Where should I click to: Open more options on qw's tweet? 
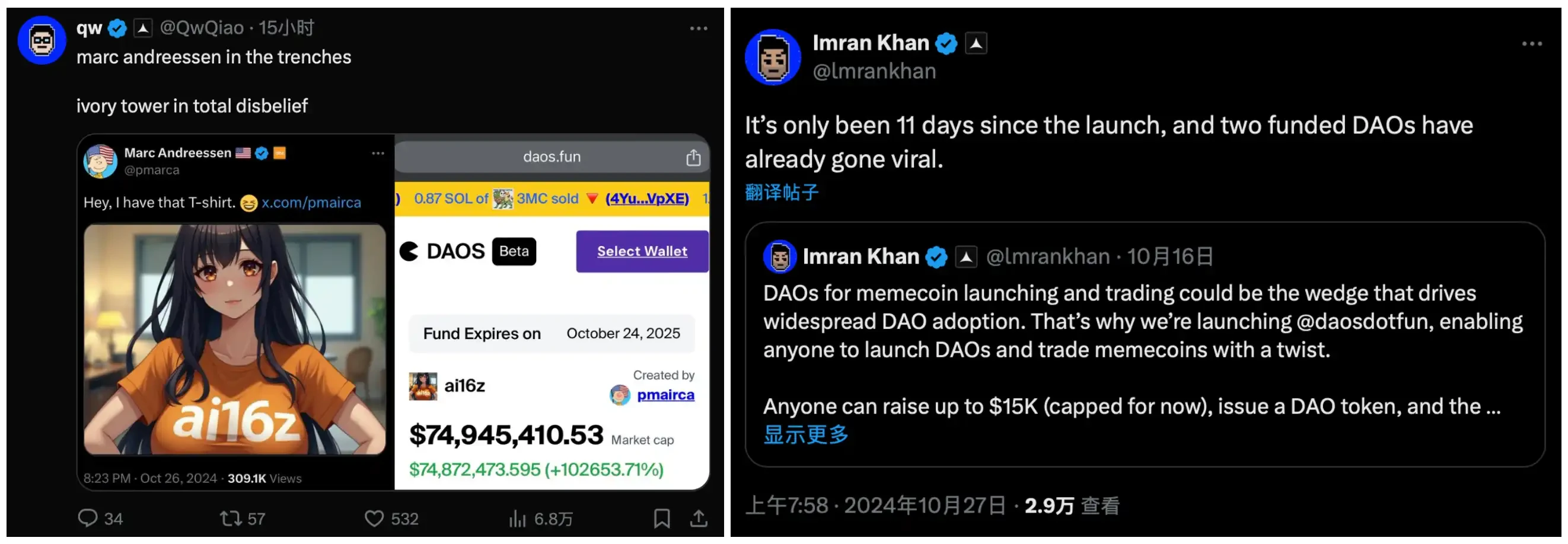tap(698, 27)
